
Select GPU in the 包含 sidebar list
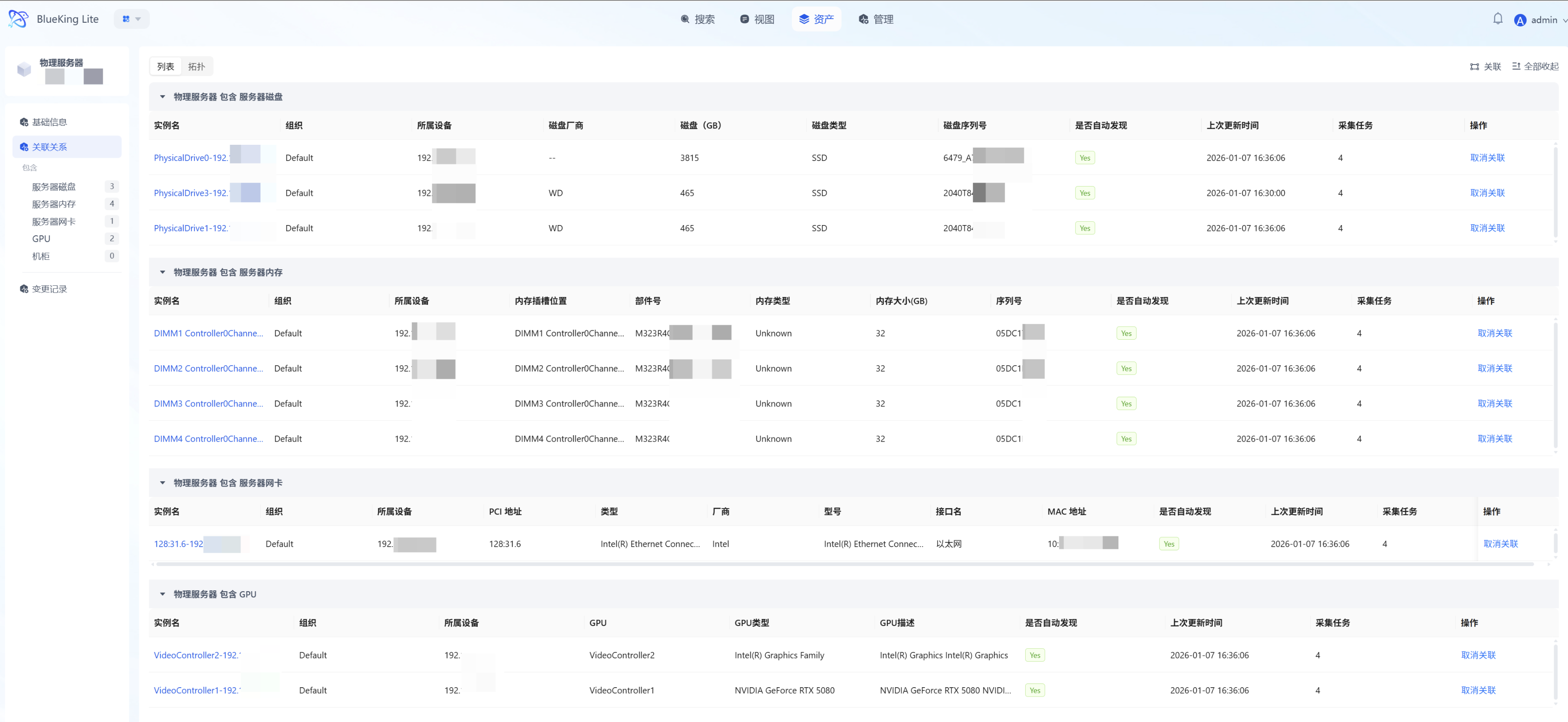pyautogui.click(x=41, y=239)
